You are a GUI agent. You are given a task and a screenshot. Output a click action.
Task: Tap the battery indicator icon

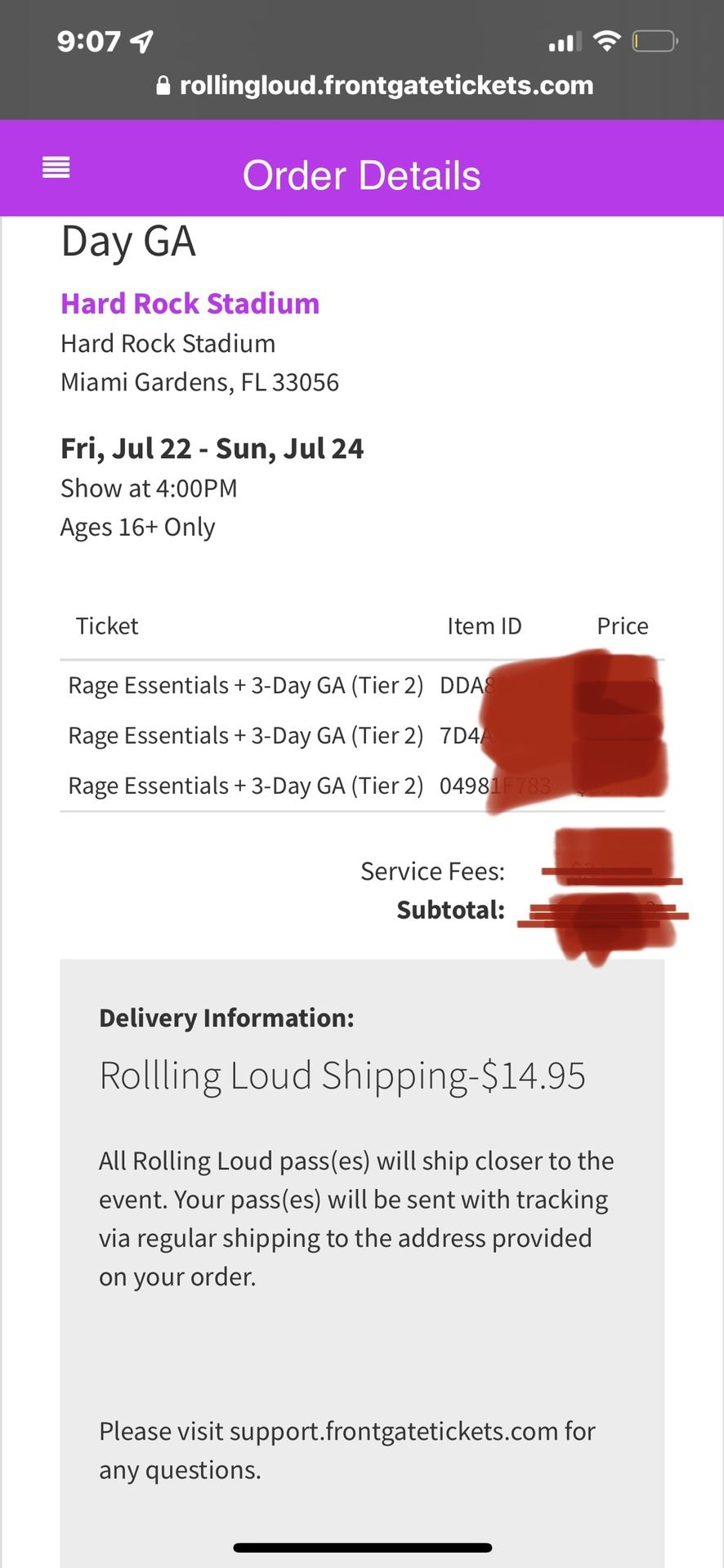[x=655, y=41]
